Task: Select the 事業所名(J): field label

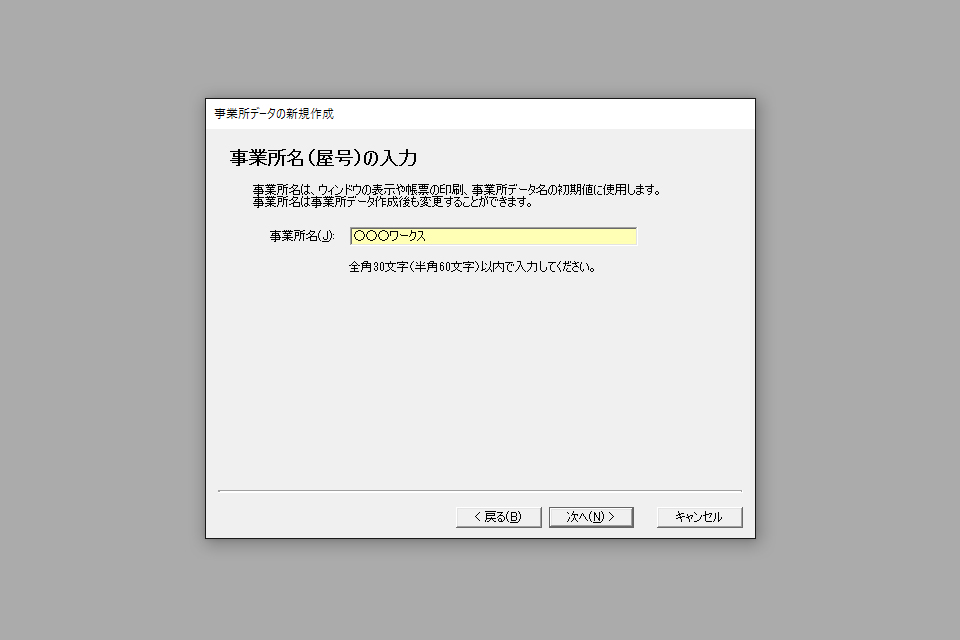Action: (302, 236)
